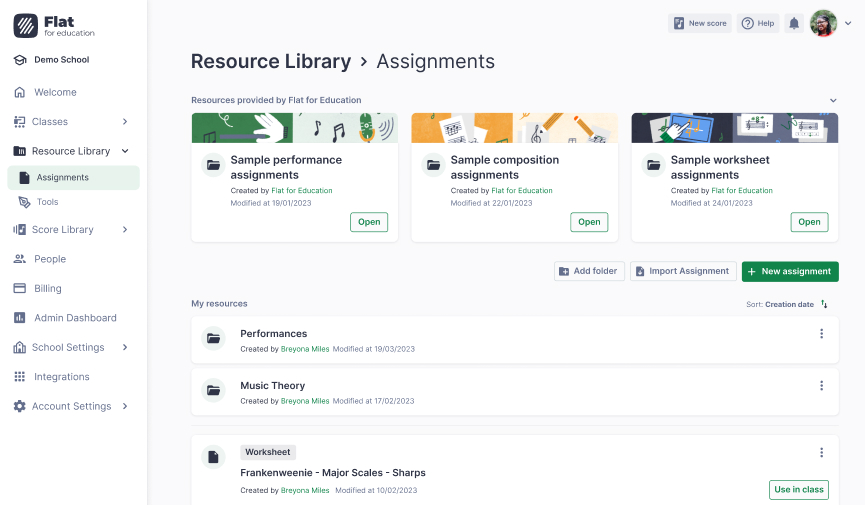
Task: Open options for Performances folder
Action: coord(821,334)
